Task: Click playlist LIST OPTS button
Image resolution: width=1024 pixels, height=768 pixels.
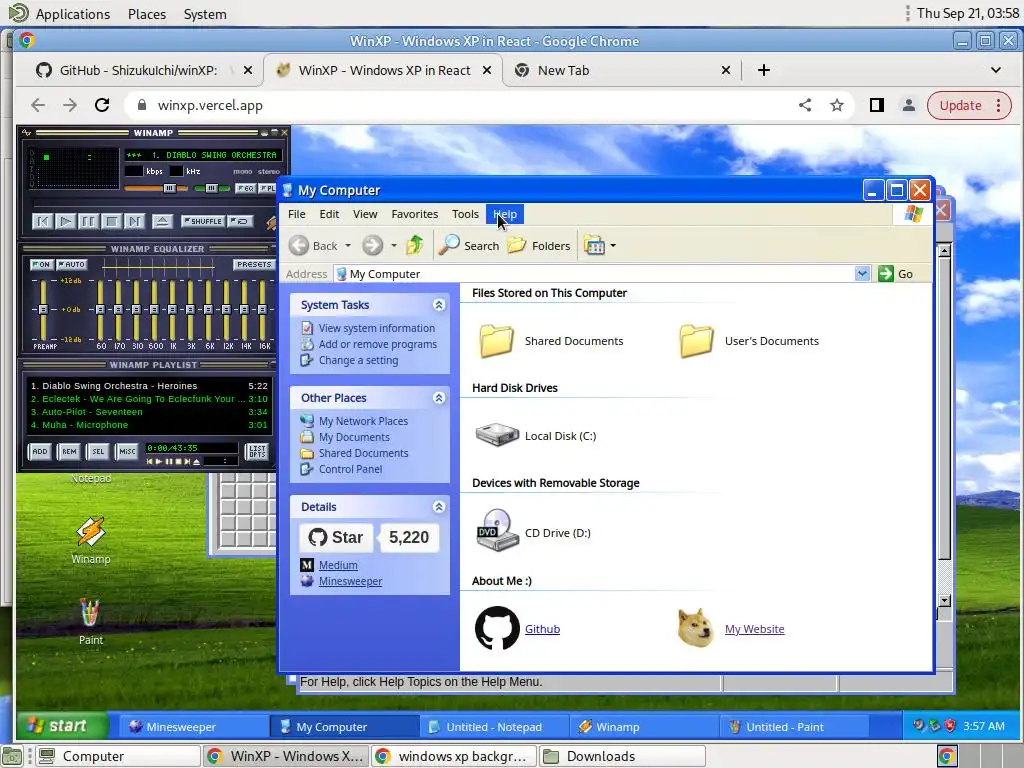Action: [x=257, y=451]
